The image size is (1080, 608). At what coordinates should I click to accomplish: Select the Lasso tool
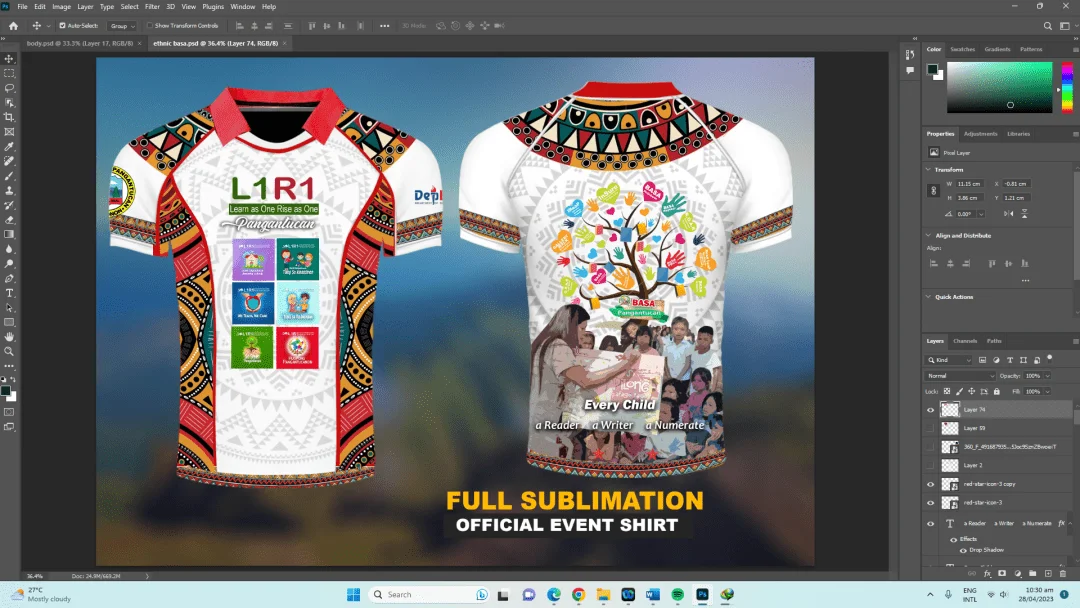point(9,88)
